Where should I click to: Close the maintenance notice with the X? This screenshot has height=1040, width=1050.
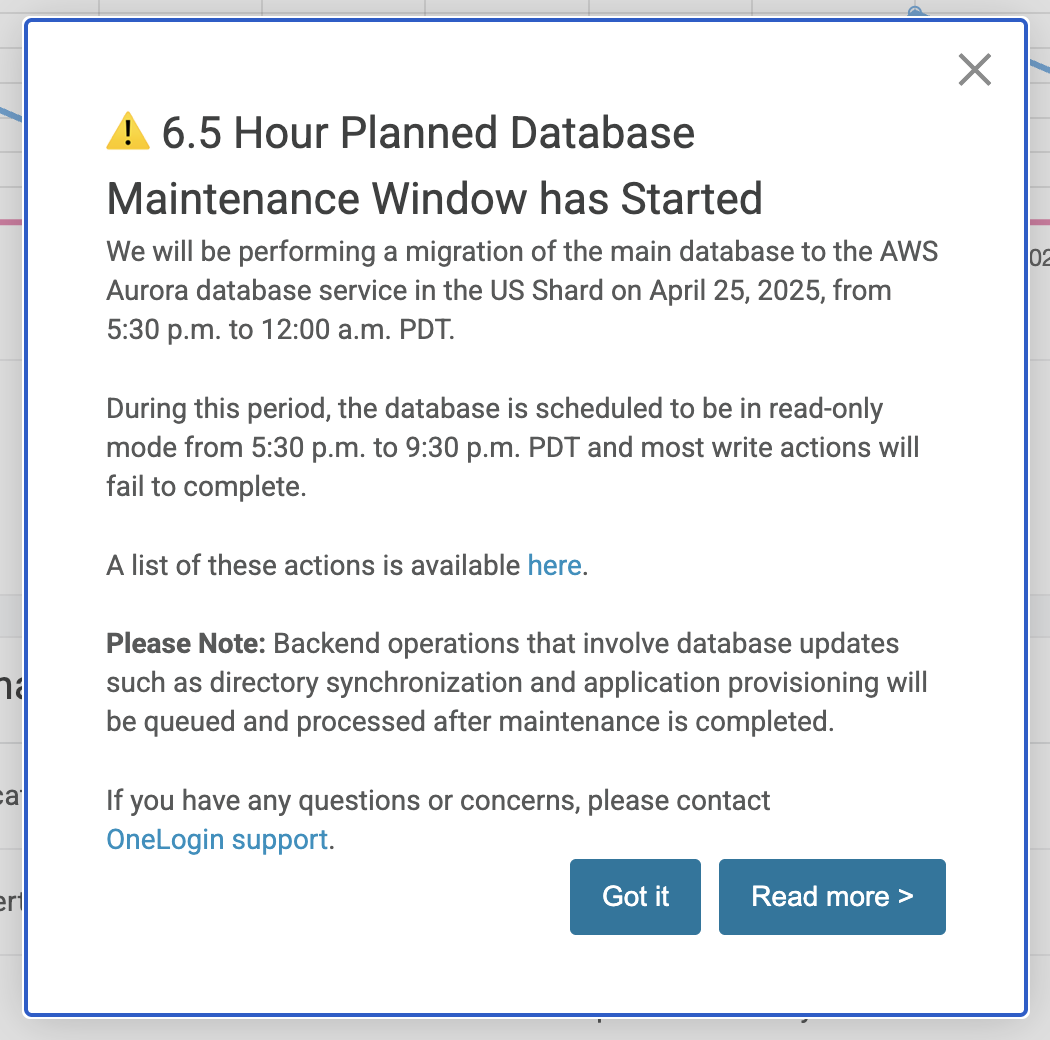pos(974,70)
